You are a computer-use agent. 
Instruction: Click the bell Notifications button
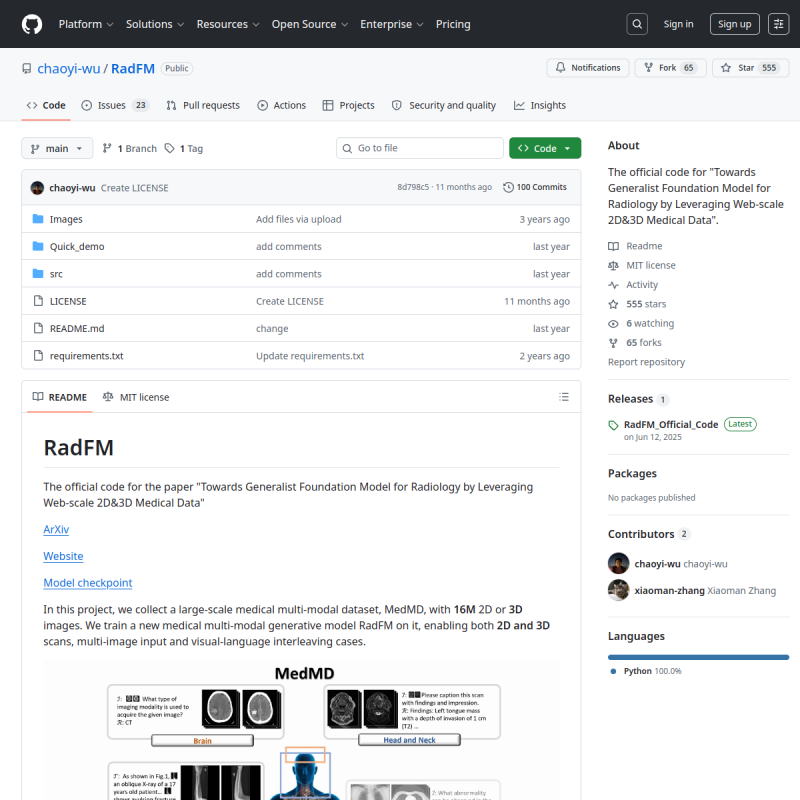pyautogui.click(x=588, y=68)
